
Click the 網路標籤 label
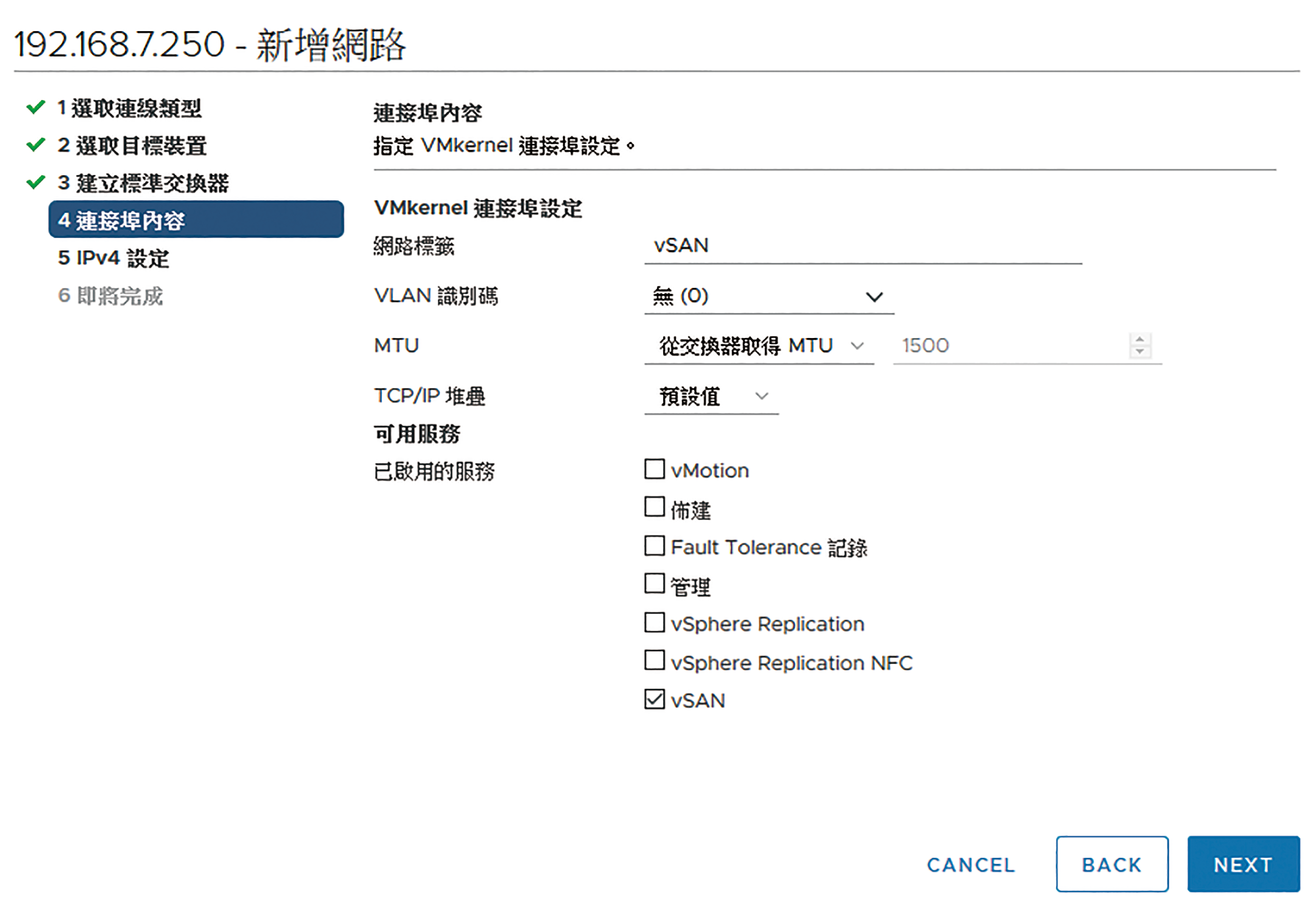click(x=414, y=246)
